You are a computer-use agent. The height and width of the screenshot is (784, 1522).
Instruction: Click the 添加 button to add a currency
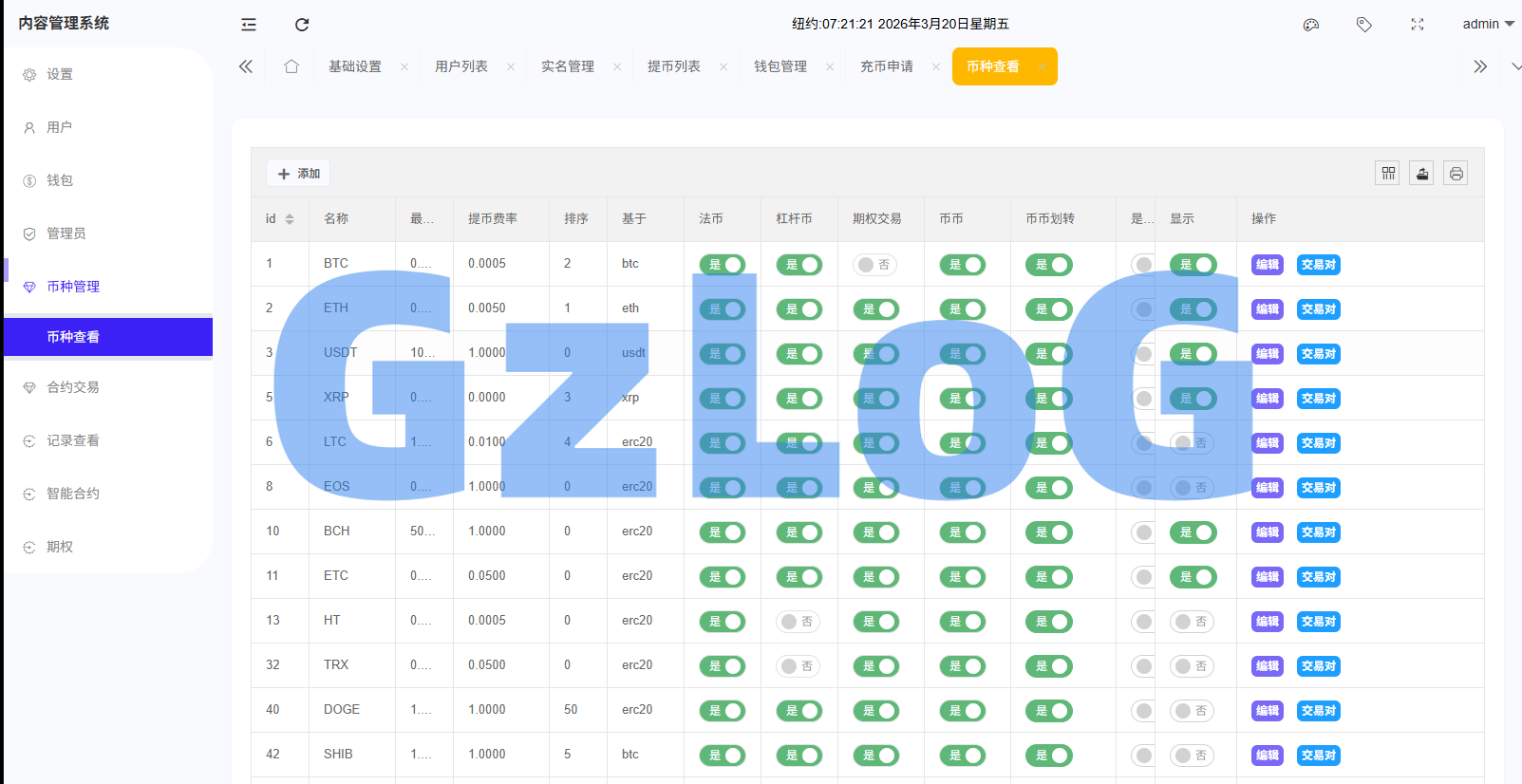coord(298,174)
